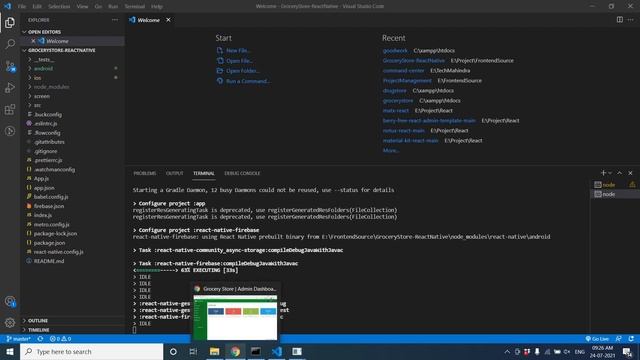Open package.json in the explorer
This screenshot has width=640, height=360.
[x=49, y=243]
